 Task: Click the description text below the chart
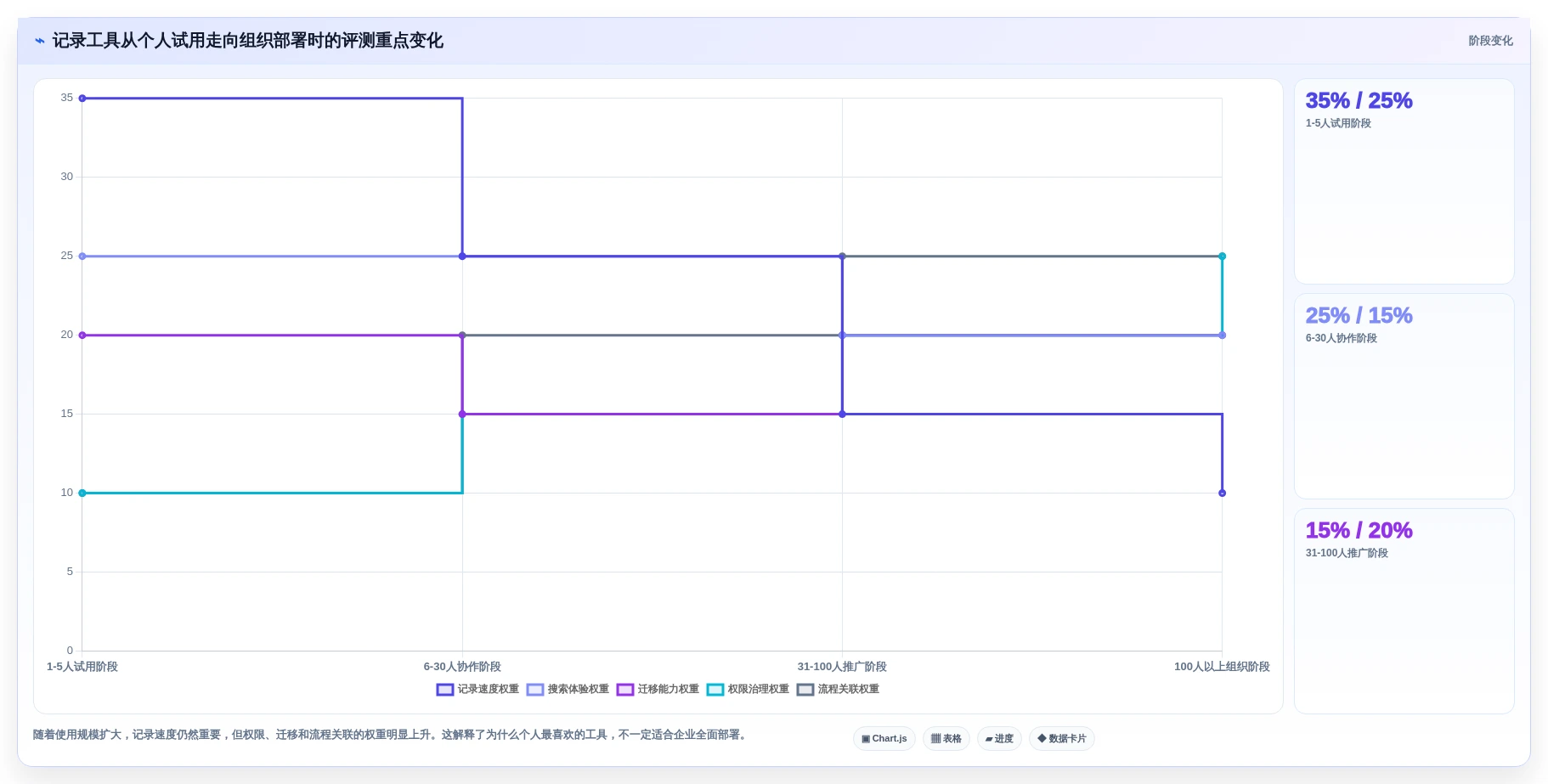pos(392,735)
